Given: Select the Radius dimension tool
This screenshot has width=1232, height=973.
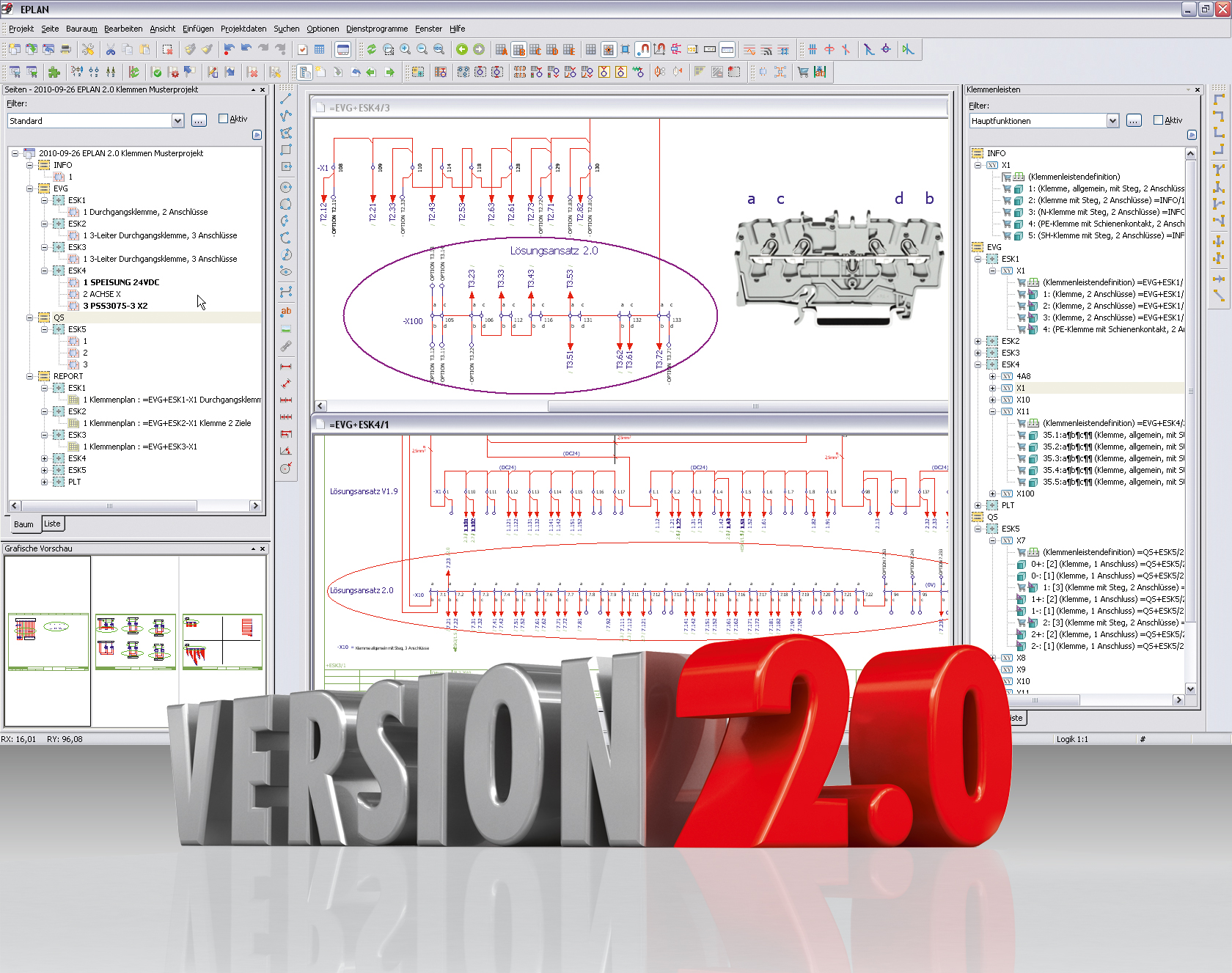Looking at the screenshot, I should (286, 468).
